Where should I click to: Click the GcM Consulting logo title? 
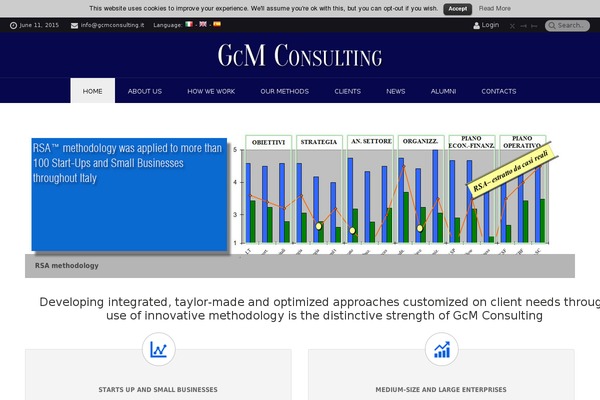point(300,55)
